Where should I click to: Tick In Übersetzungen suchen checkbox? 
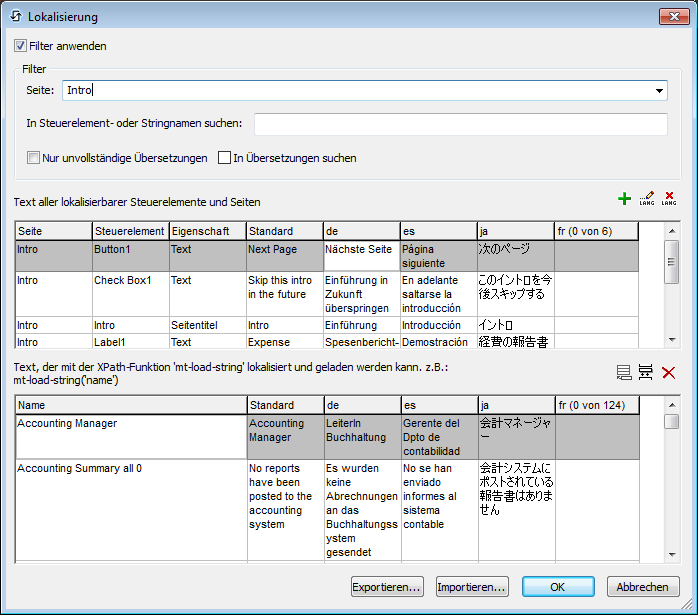pyautogui.click(x=225, y=158)
